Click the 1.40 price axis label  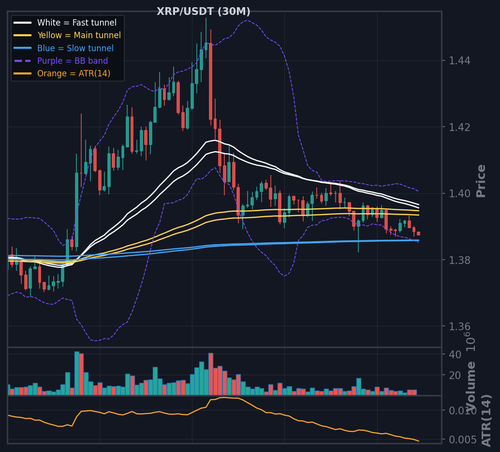point(460,193)
